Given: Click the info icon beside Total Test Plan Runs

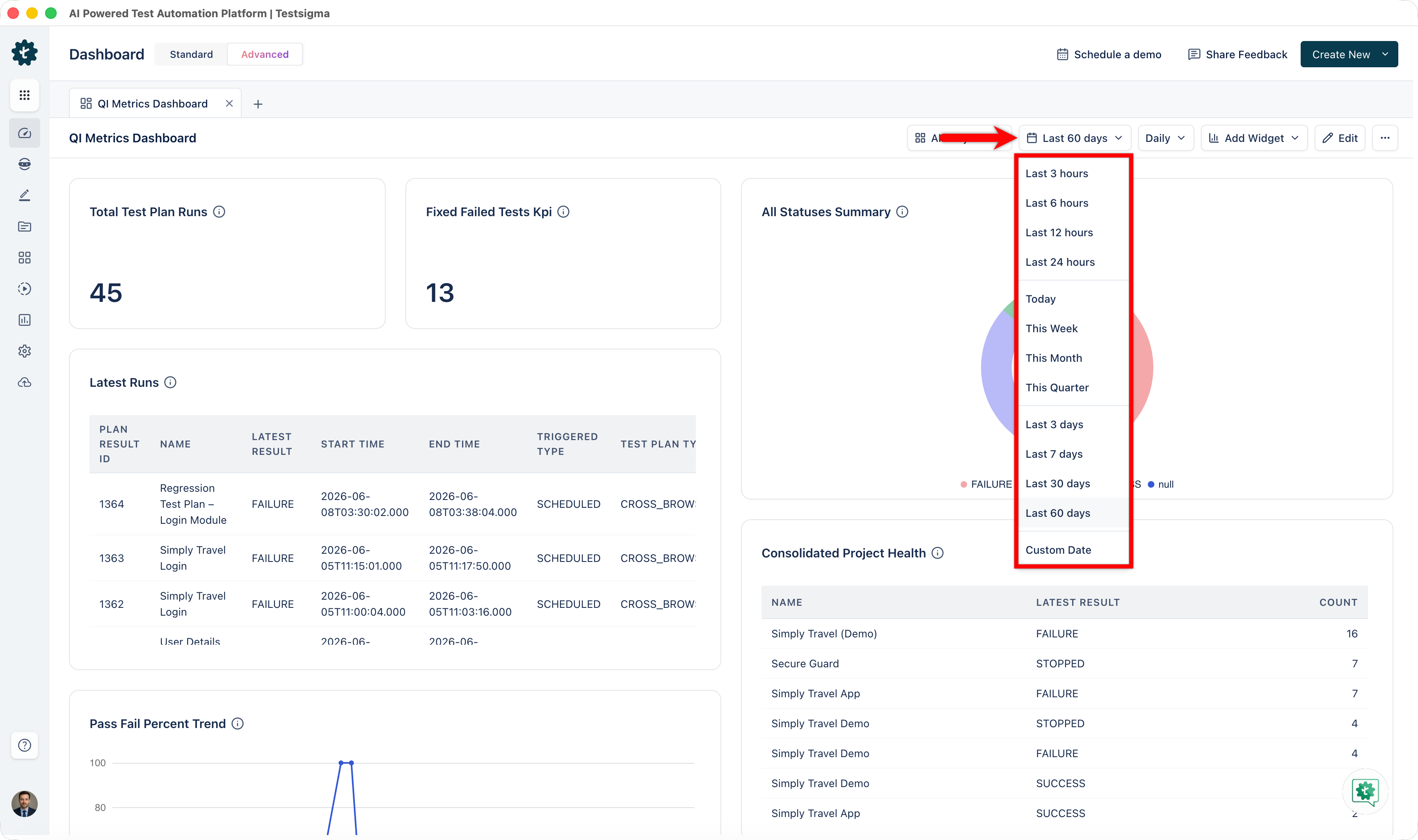Looking at the screenshot, I should pos(219,212).
